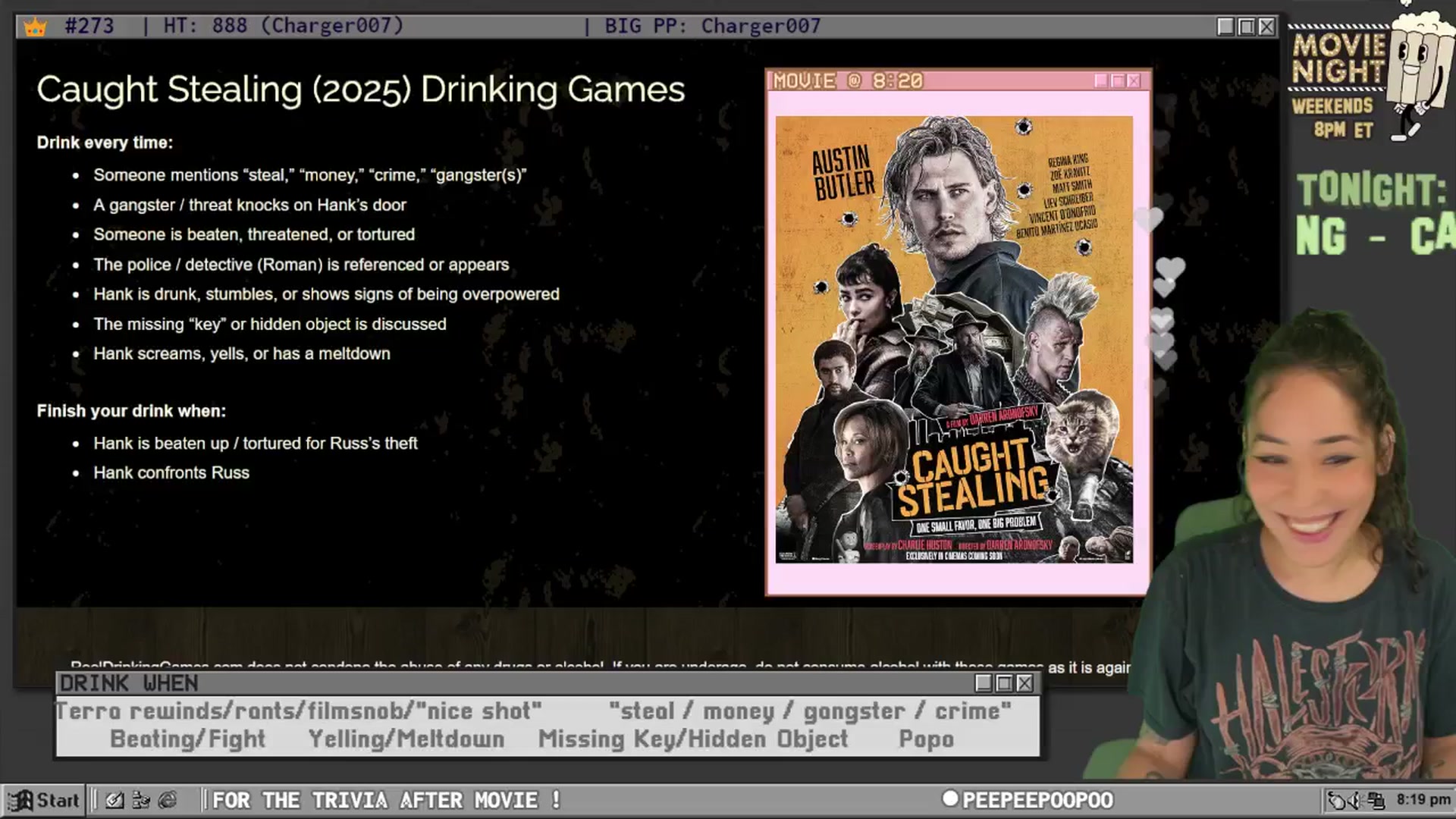This screenshot has height=819, width=1456.
Task: Click the crown icon in the title bar
Action: [35, 27]
